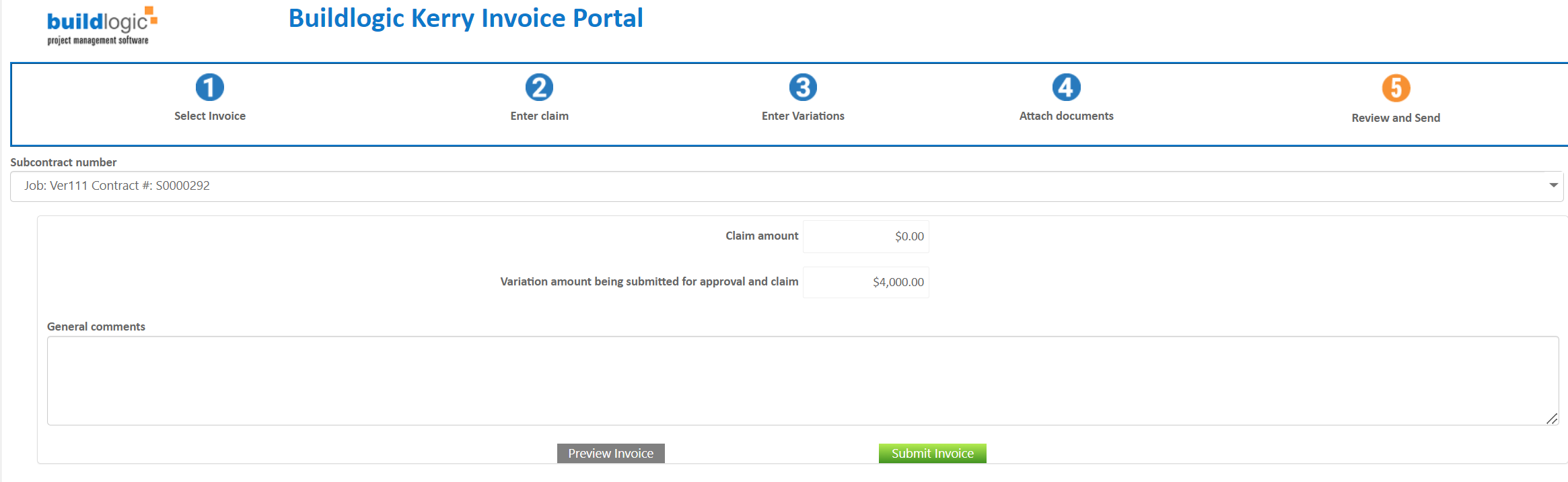Click the Buildlogic logo
The width and height of the screenshot is (1568, 482).
[x=102, y=26]
